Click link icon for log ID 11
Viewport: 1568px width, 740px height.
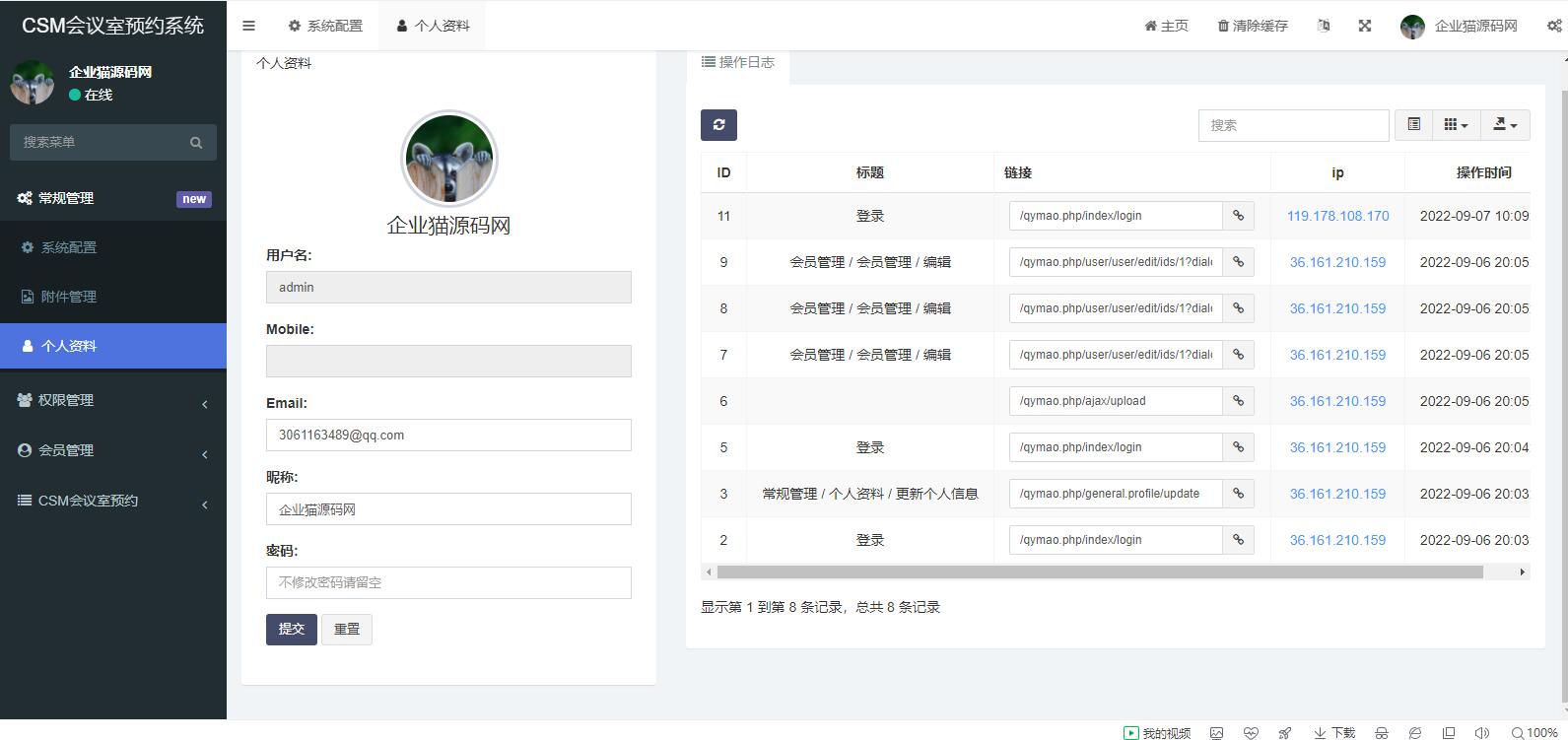tap(1238, 216)
